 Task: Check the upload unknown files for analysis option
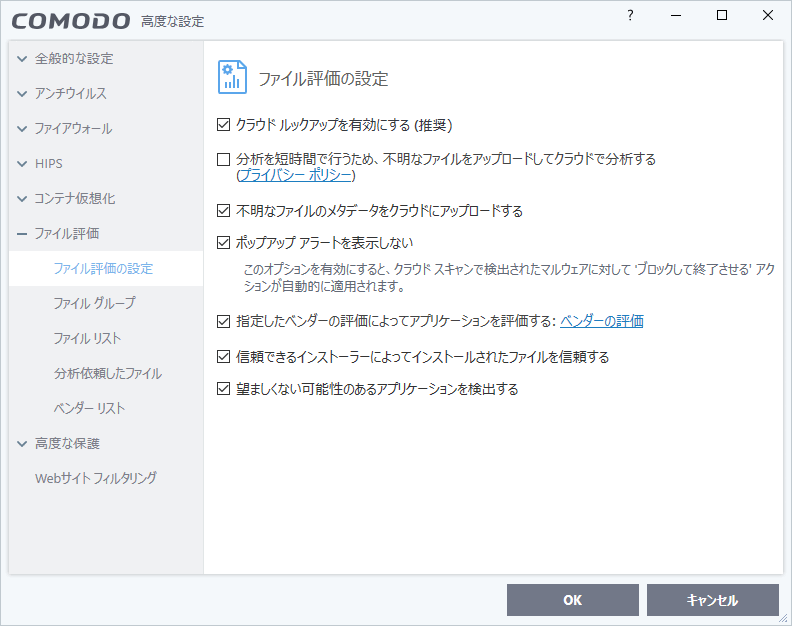pos(224,159)
